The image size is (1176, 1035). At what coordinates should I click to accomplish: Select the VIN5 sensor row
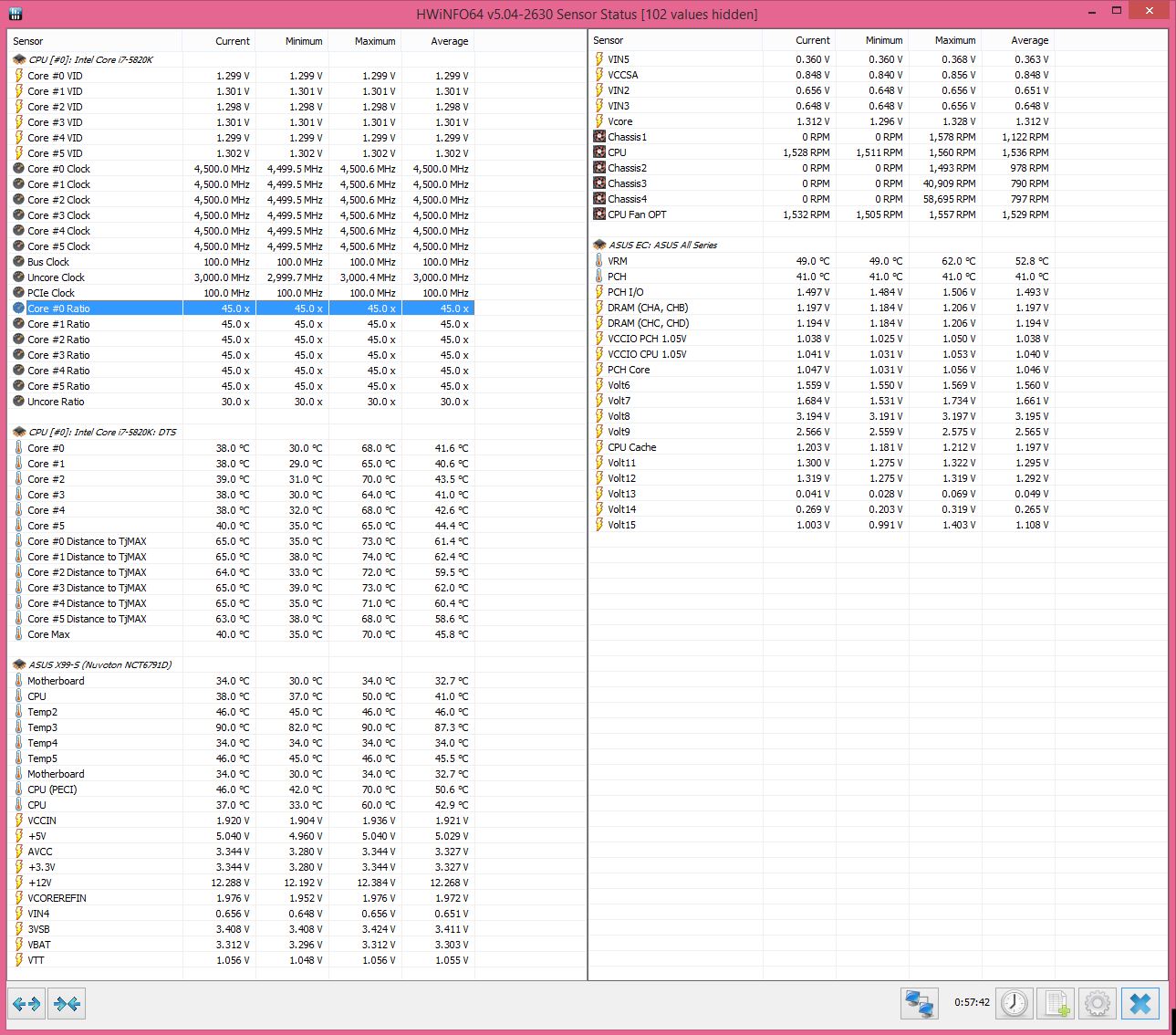823,59
